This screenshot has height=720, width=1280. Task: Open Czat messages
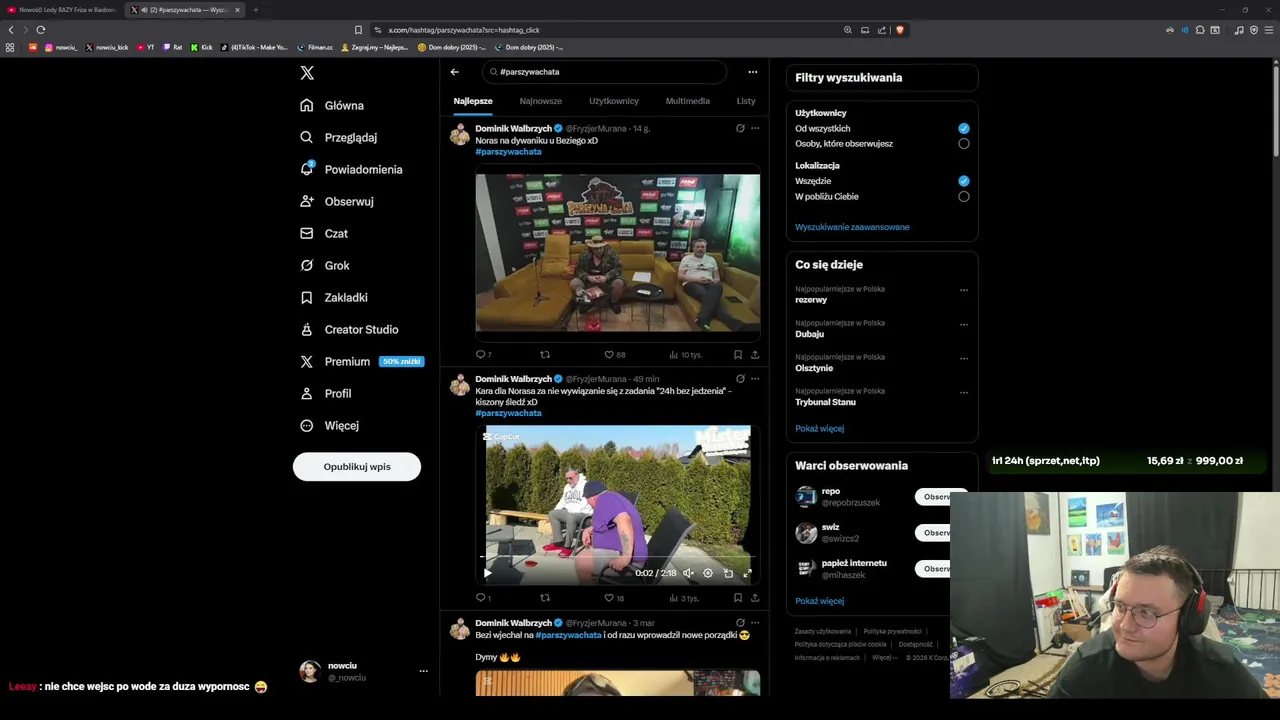point(324,233)
